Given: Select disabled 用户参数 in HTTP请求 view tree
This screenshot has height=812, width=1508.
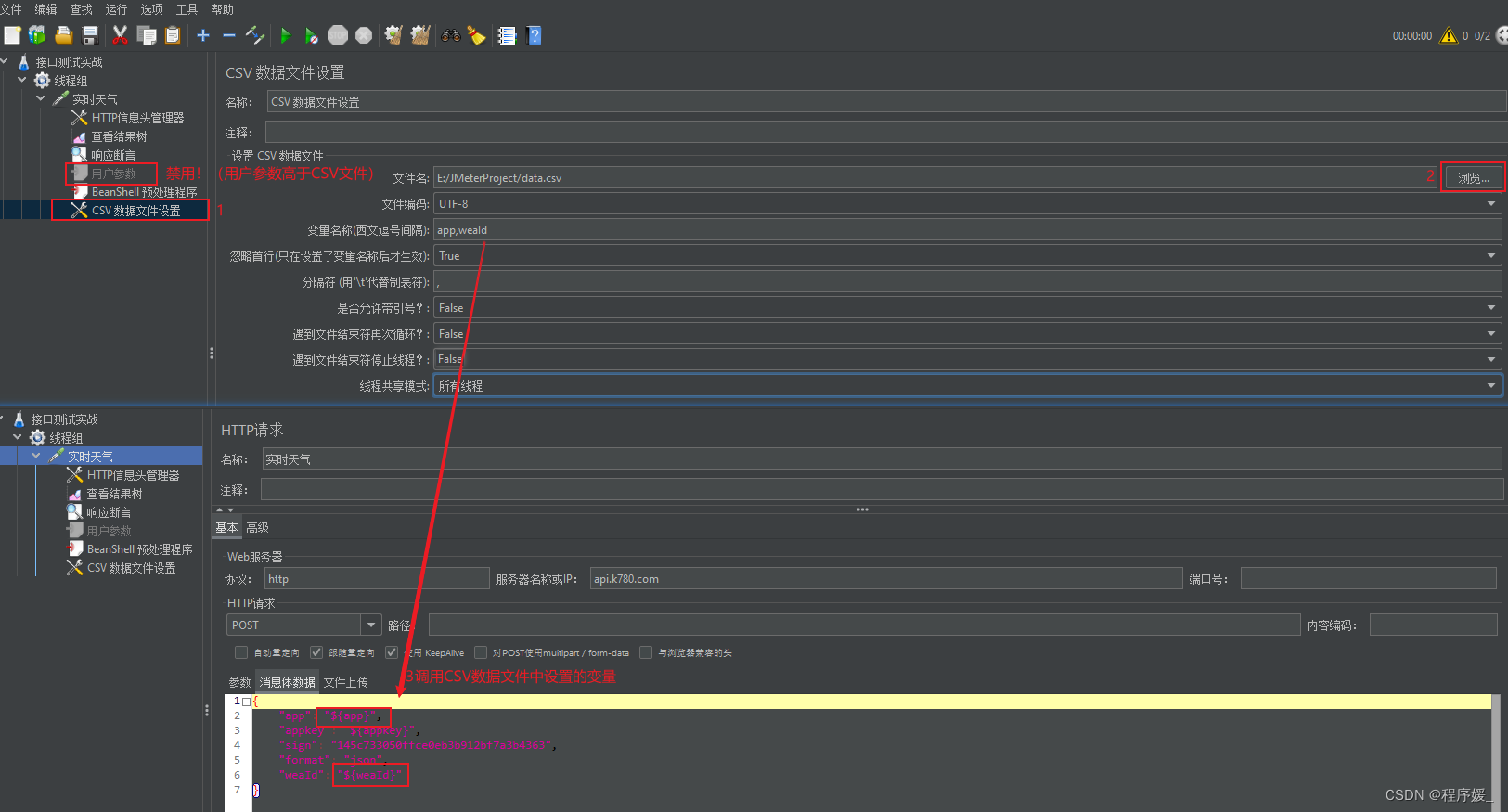Looking at the screenshot, I should (x=109, y=531).
